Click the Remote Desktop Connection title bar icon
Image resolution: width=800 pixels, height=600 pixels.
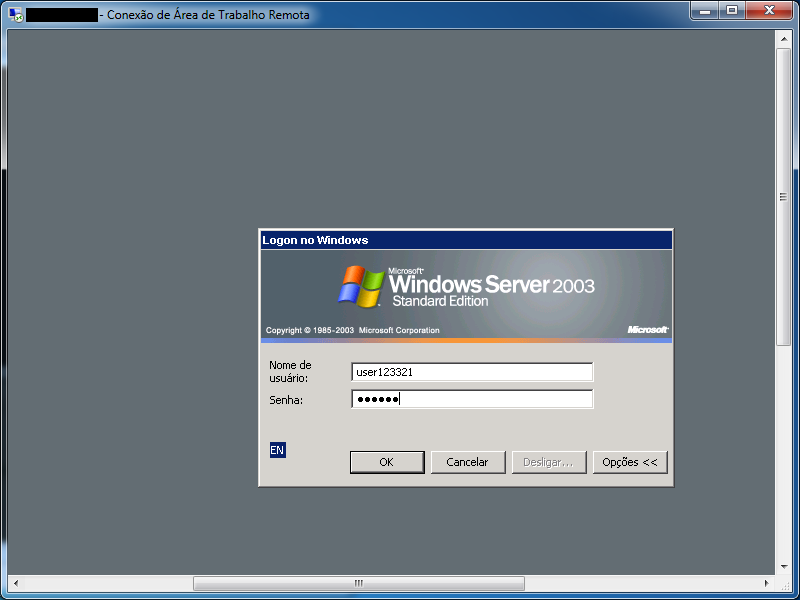coord(16,15)
